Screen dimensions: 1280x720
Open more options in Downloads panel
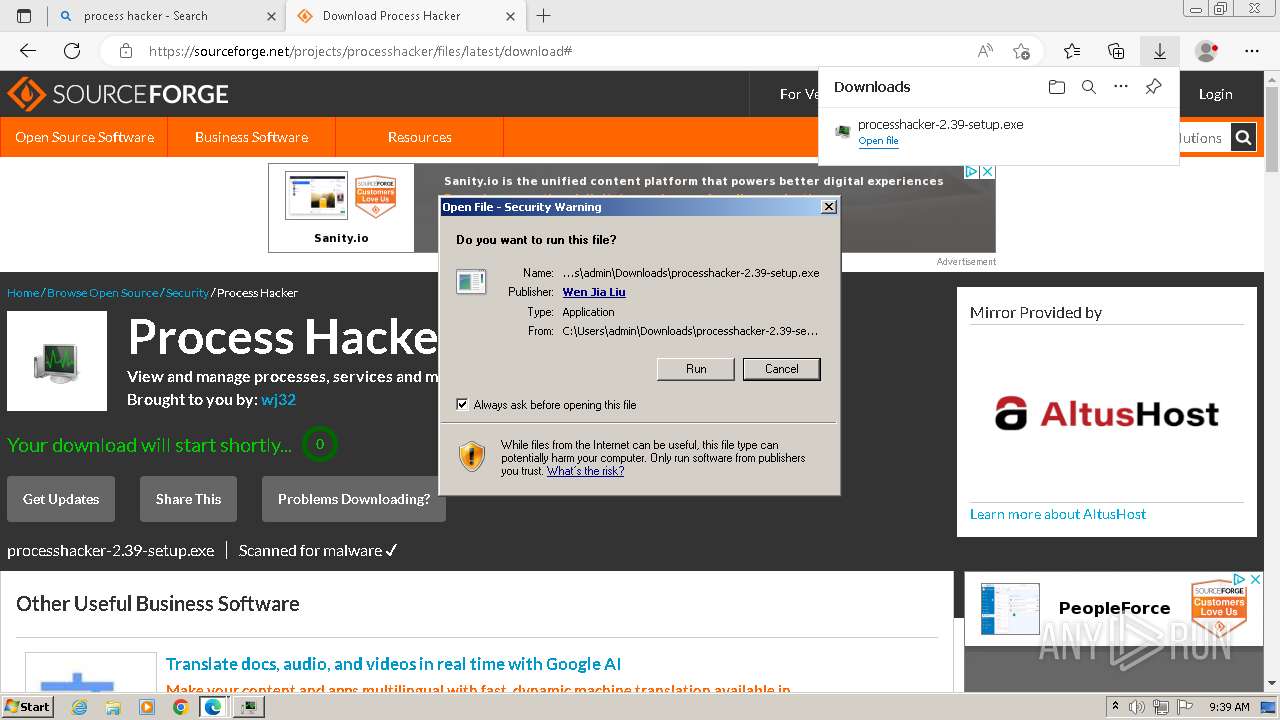1121,87
